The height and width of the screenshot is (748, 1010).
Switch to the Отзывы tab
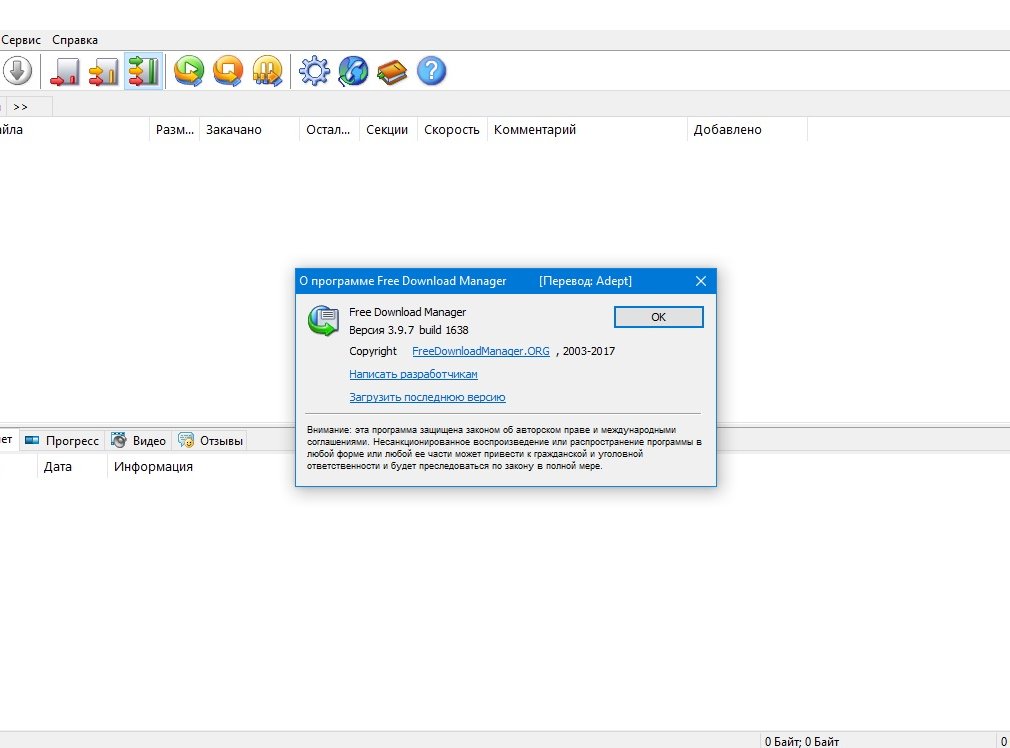[x=211, y=441]
